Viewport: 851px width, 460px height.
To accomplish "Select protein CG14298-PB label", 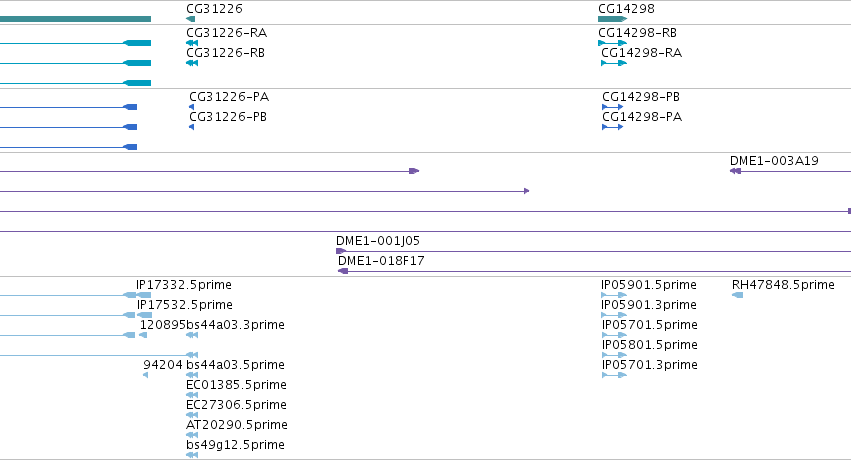I will [641, 97].
